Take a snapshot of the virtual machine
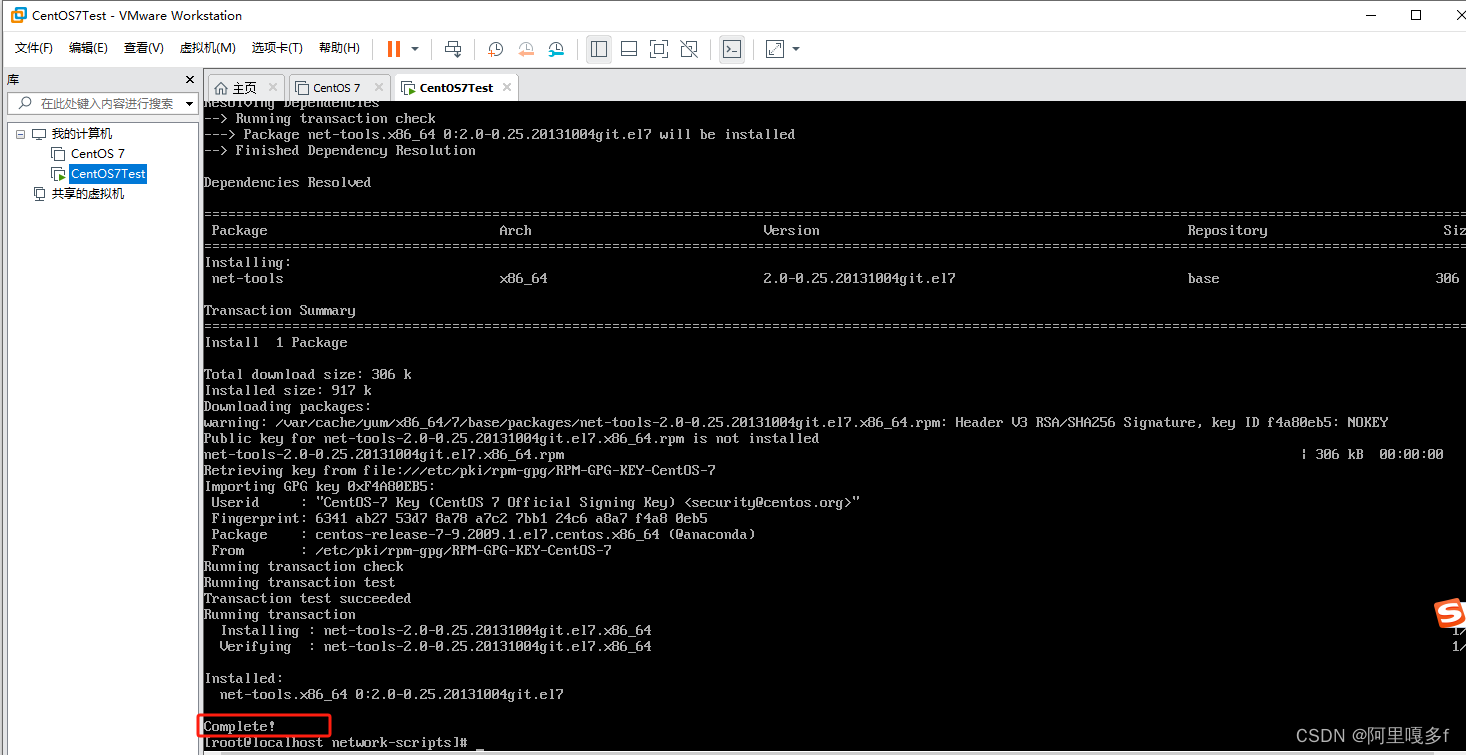1466x755 pixels. coord(494,48)
